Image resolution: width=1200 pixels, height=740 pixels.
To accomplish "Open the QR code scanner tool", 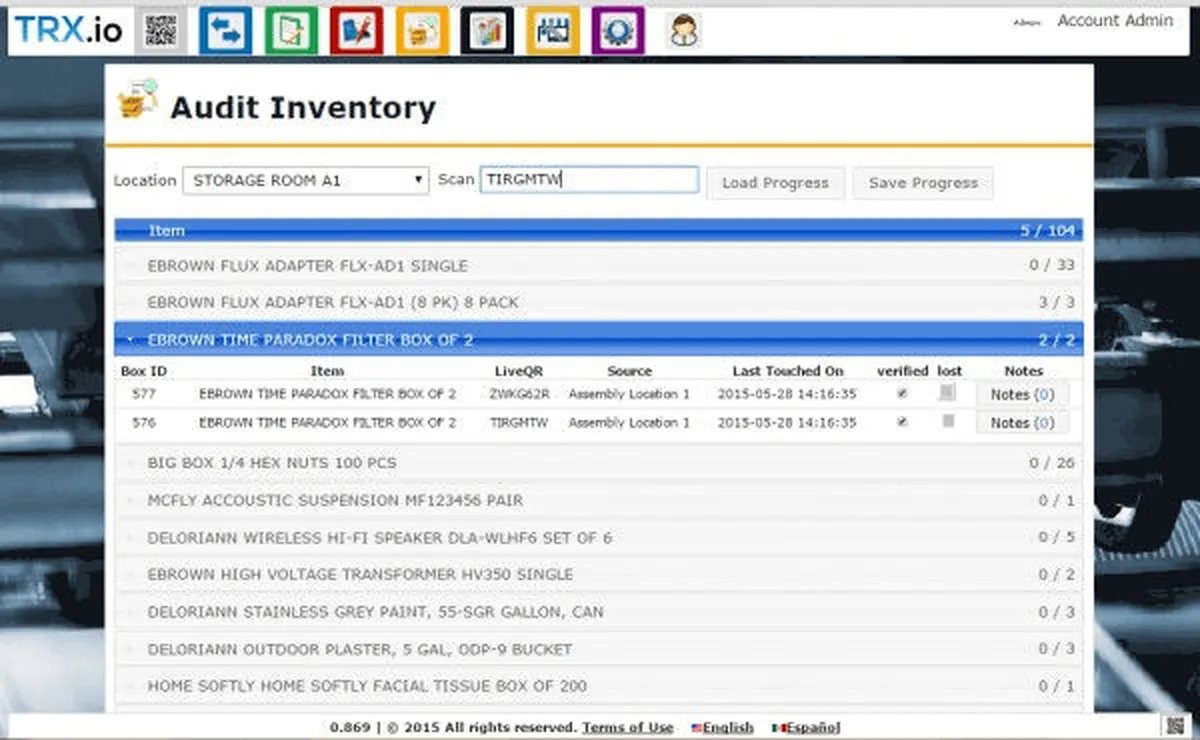I will point(157,29).
